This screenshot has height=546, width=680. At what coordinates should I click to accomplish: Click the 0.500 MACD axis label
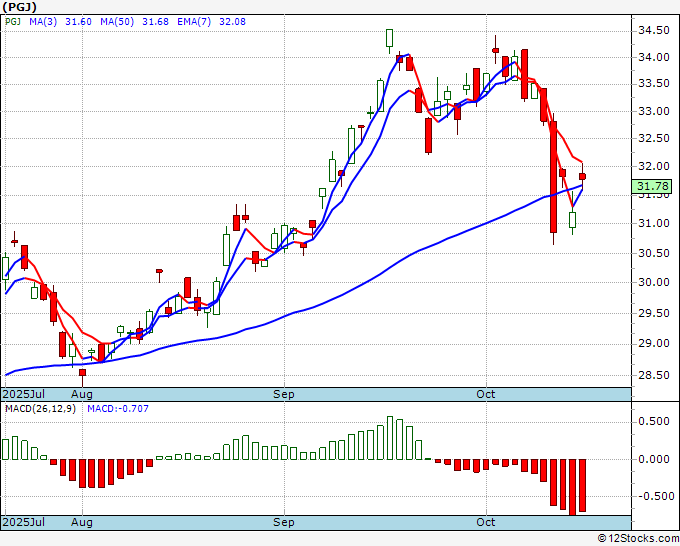point(654,422)
